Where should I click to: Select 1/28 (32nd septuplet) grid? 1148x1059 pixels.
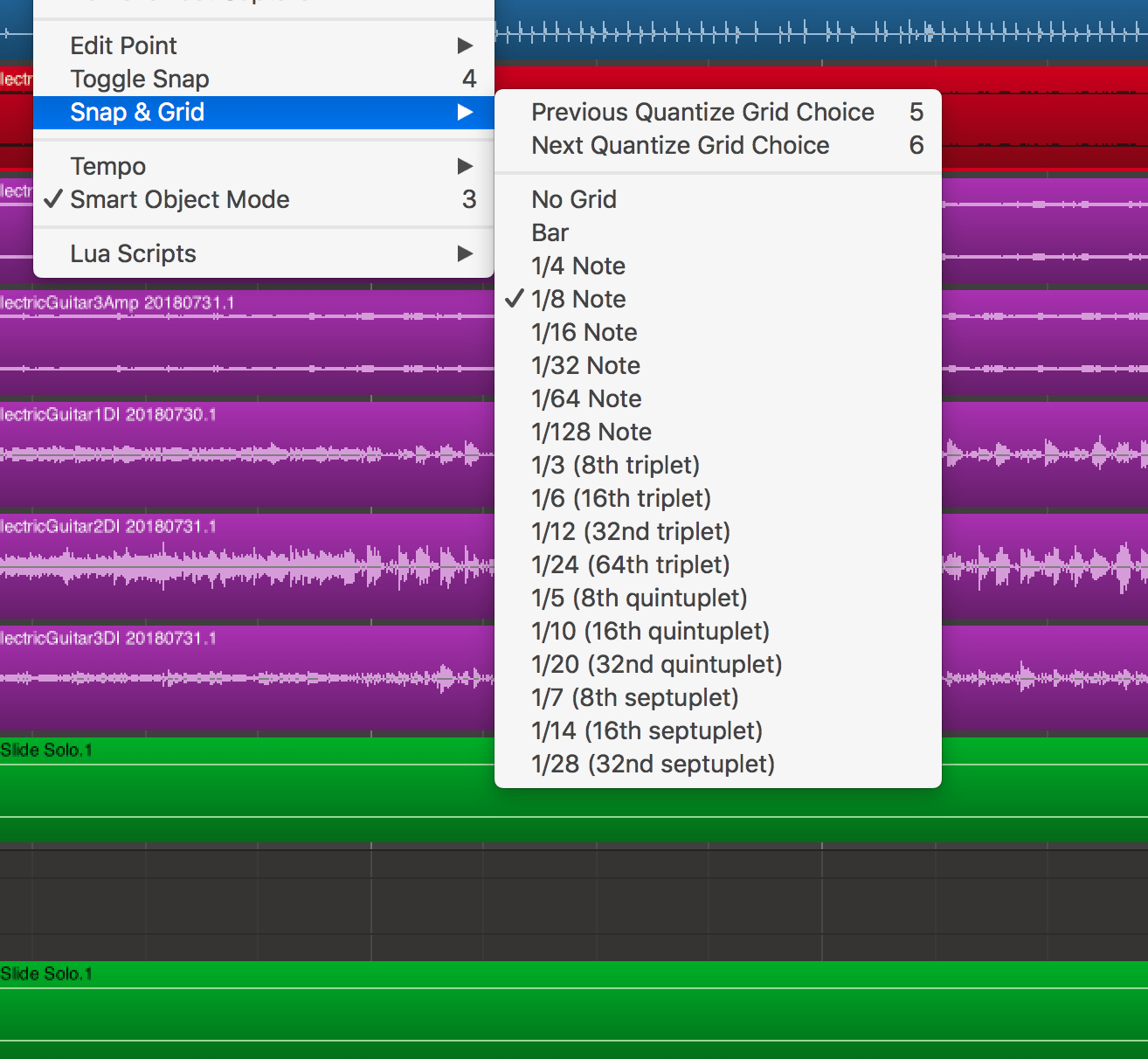[x=653, y=764]
